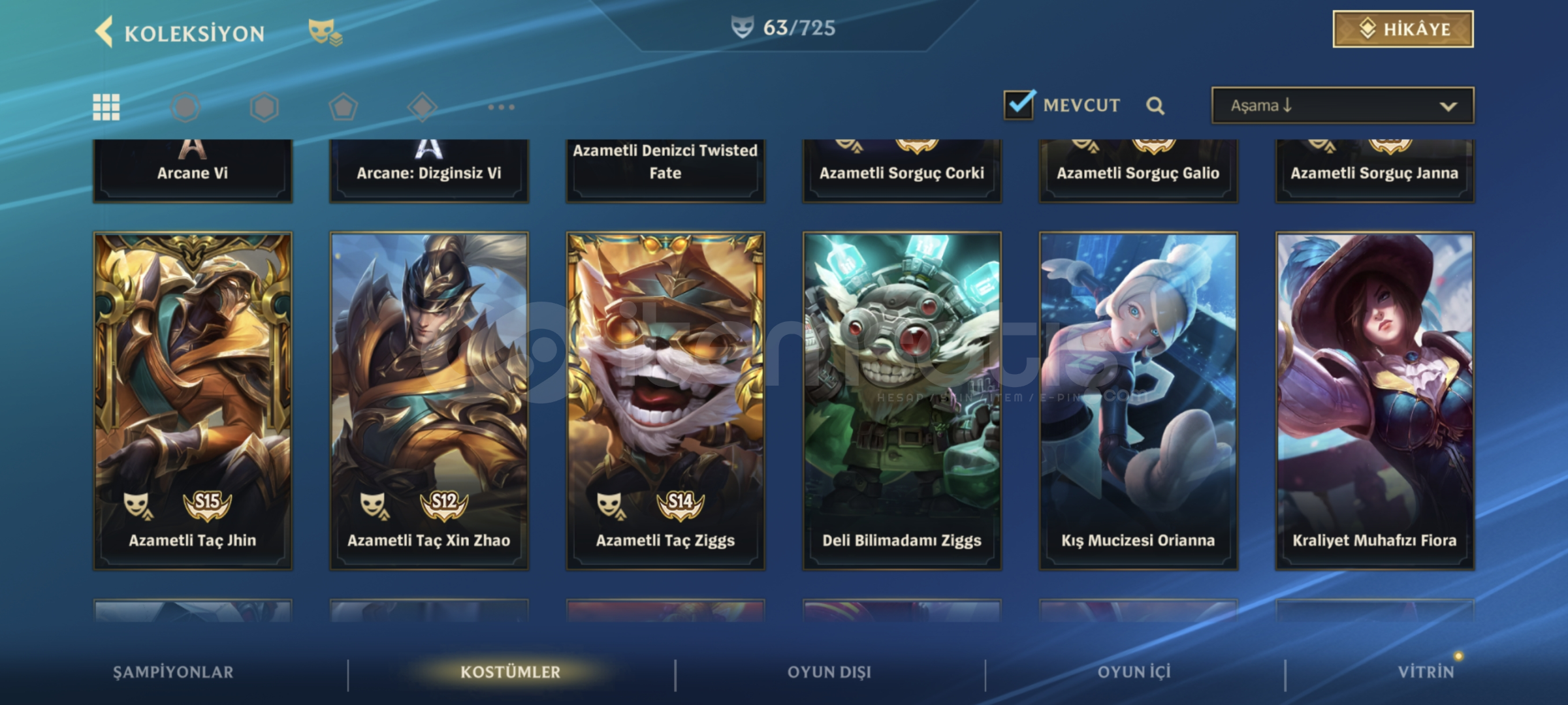Go back using the Koleksiyon arrow
The width and height of the screenshot is (1568, 705).
104,32
